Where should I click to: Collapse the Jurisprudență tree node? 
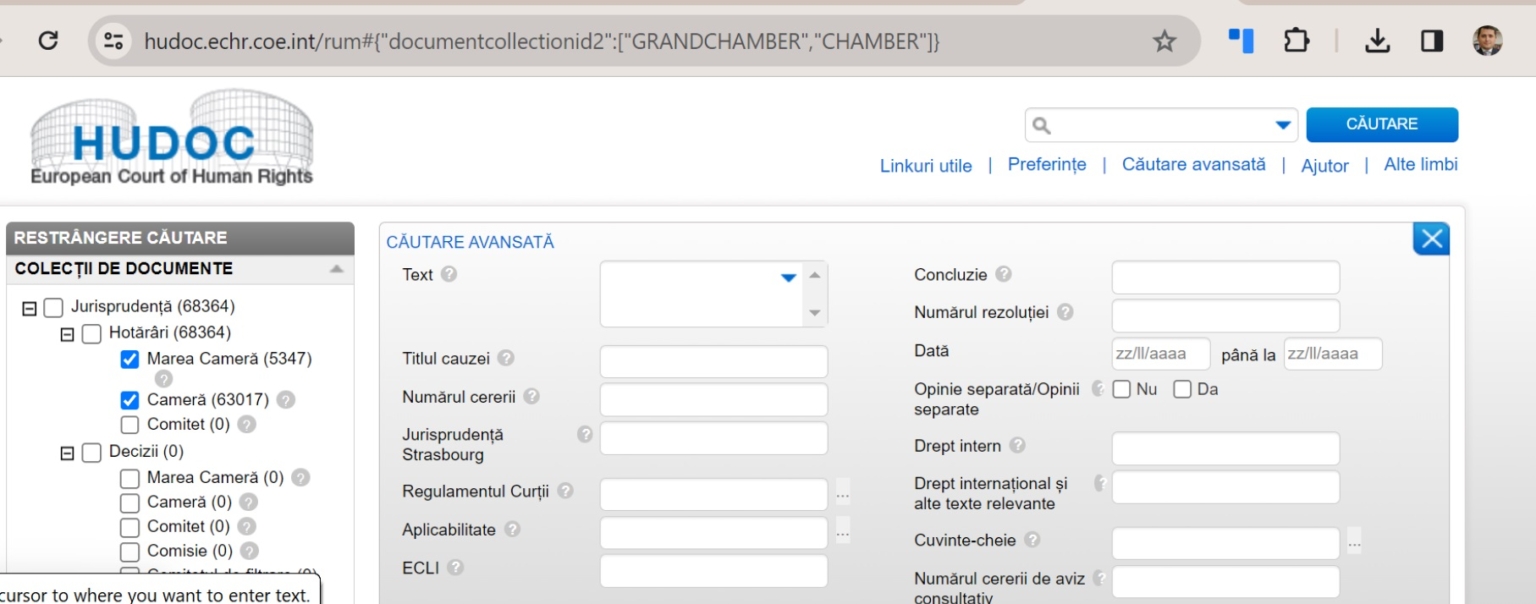29,307
